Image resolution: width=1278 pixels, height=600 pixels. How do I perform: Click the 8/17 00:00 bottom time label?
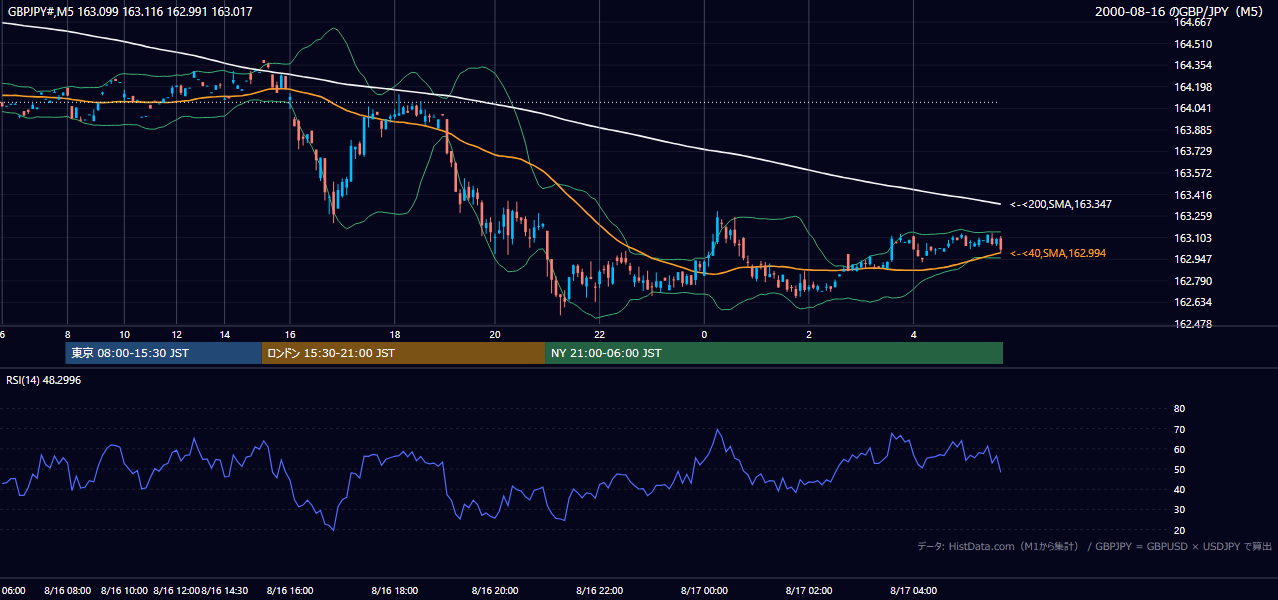(704, 591)
